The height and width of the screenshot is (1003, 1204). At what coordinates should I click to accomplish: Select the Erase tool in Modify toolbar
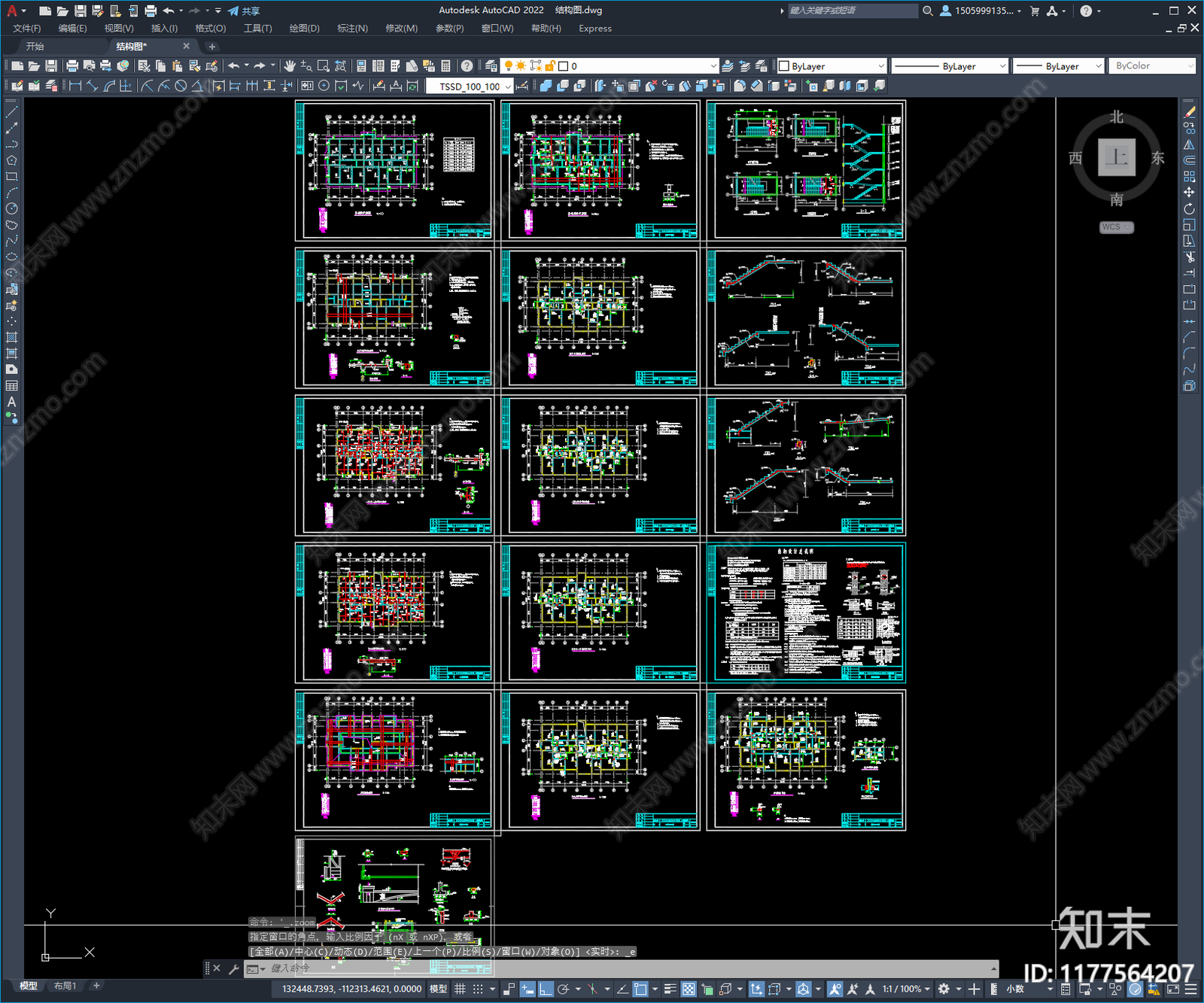(1190, 112)
